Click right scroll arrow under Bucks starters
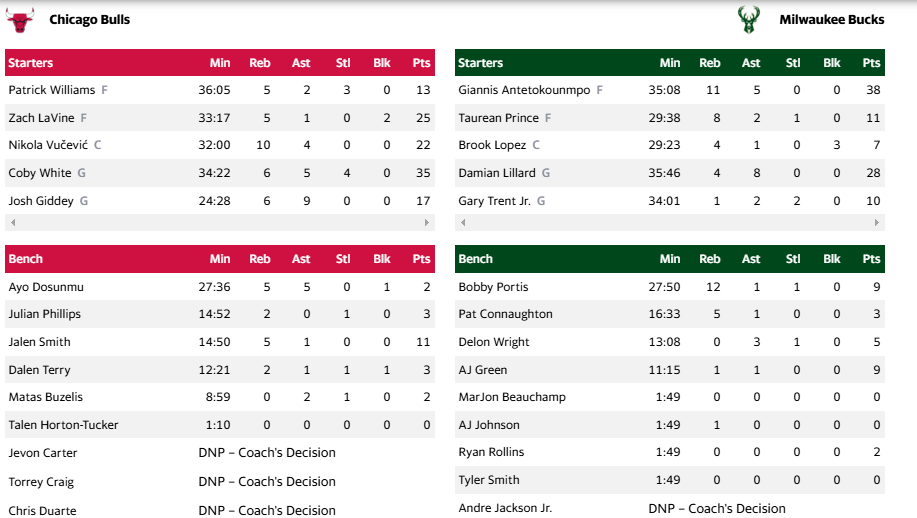Image resolution: width=917 pixels, height=518 pixels. click(878, 222)
